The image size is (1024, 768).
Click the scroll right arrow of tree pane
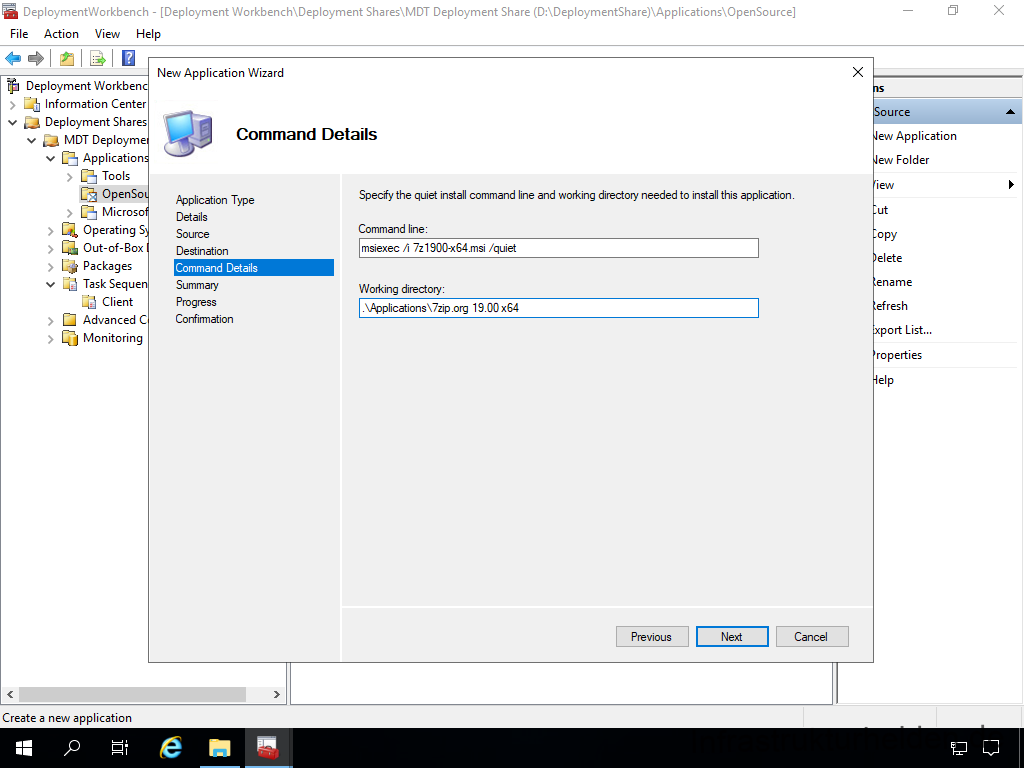pos(277,694)
